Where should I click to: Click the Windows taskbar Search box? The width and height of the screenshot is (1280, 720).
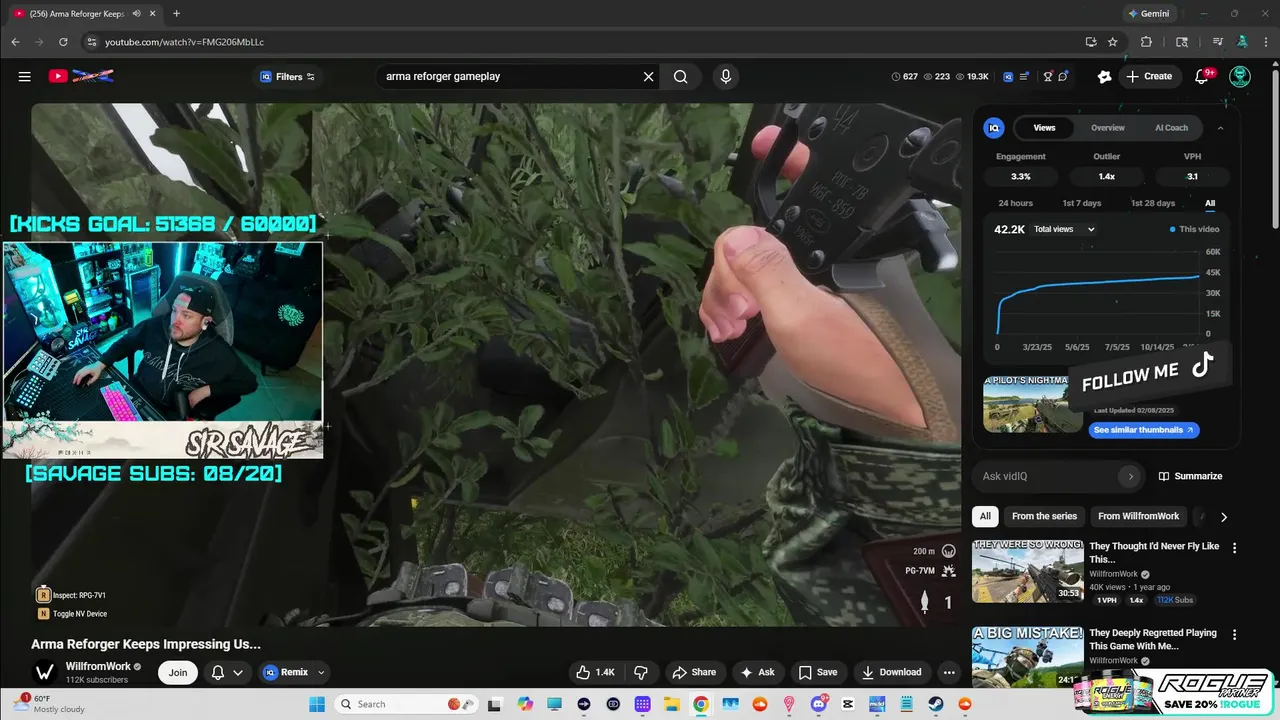click(408, 704)
